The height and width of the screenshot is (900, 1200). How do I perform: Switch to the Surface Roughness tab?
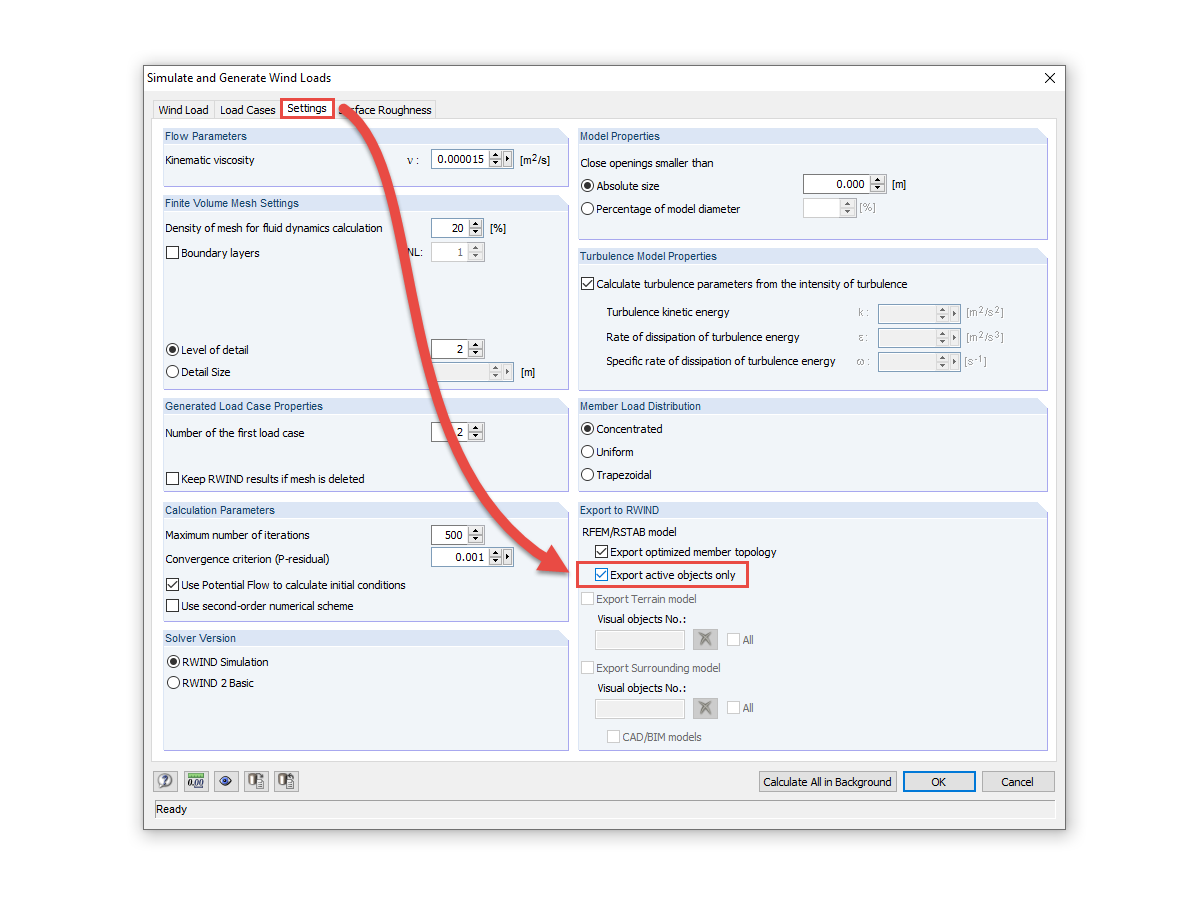click(x=388, y=109)
